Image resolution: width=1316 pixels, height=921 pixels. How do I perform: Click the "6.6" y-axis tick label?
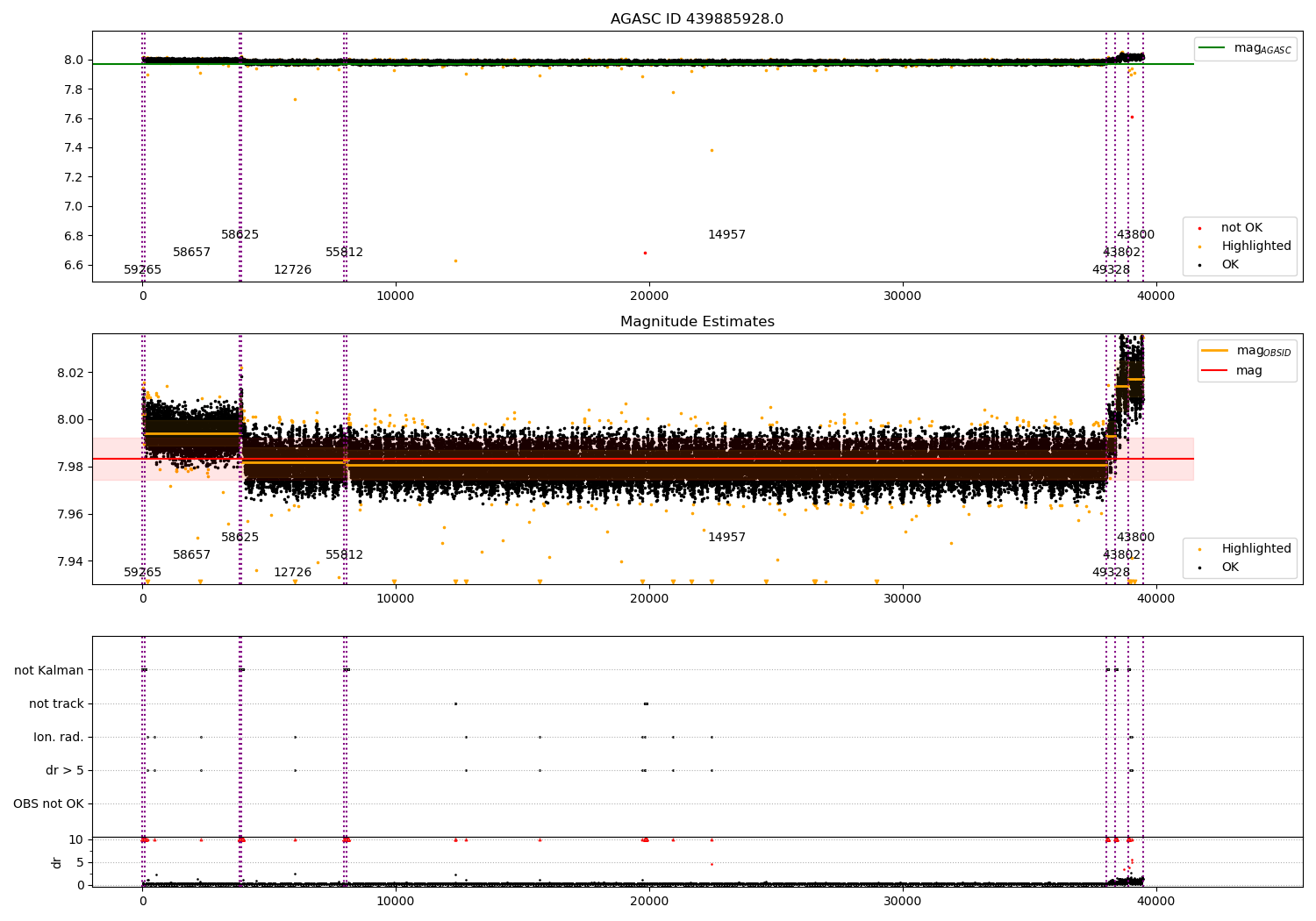pos(74,265)
